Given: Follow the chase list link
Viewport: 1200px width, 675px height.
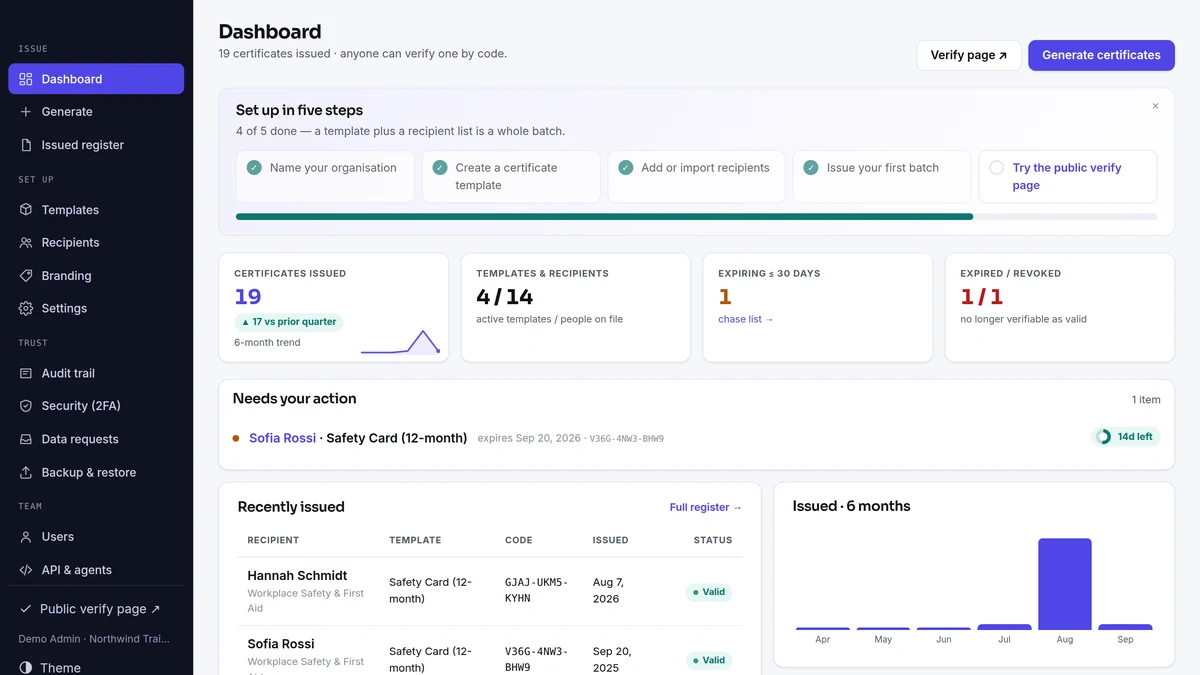Looking at the screenshot, I should pyautogui.click(x=746, y=319).
